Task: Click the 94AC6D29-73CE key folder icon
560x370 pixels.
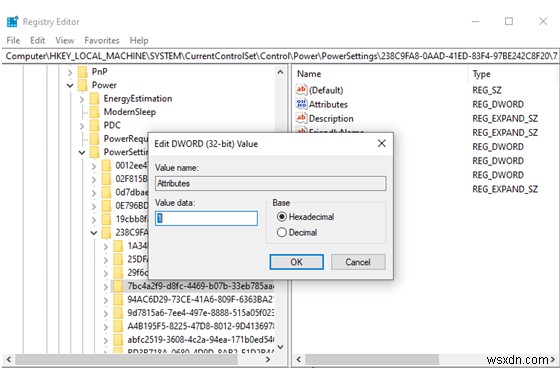Action: [x=118, y=299]
